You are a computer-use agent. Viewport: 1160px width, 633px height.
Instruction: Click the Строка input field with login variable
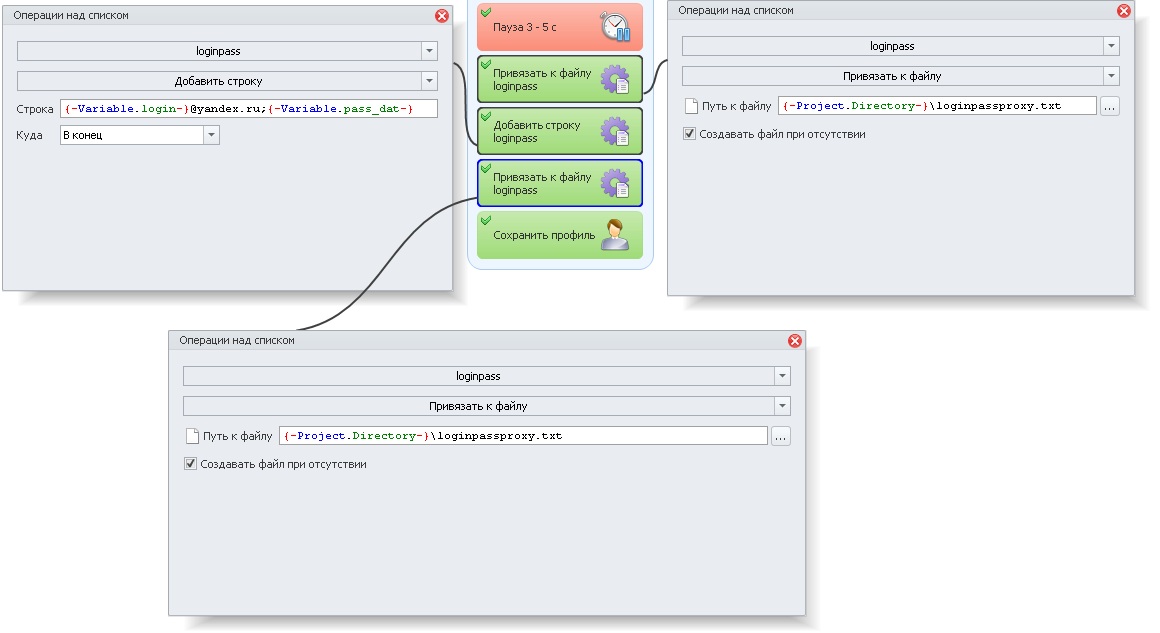(x=249, y=109)
